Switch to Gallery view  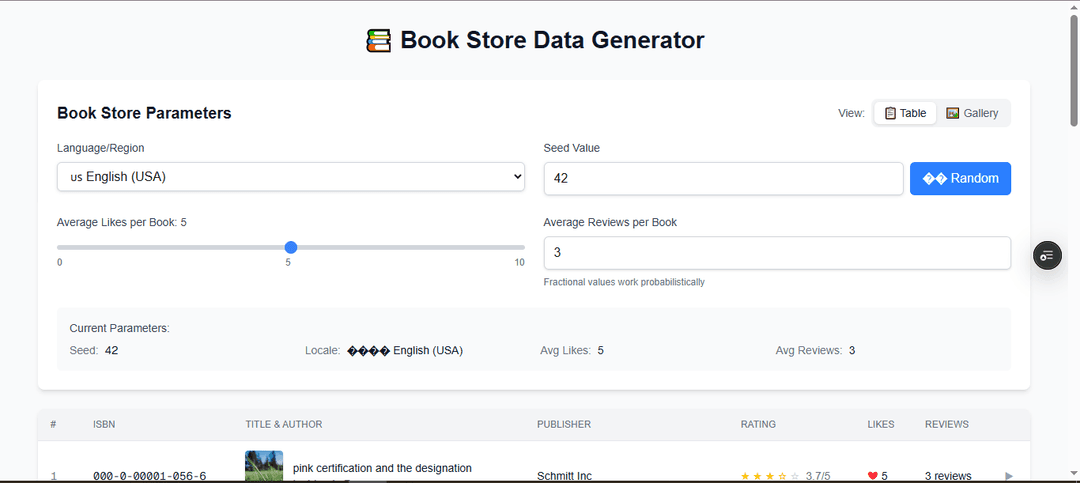[x=972, y=113]
